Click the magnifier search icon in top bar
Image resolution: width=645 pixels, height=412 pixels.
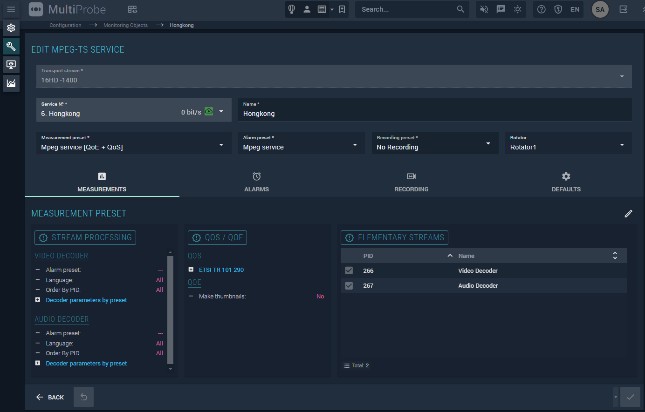click(461, 9)
